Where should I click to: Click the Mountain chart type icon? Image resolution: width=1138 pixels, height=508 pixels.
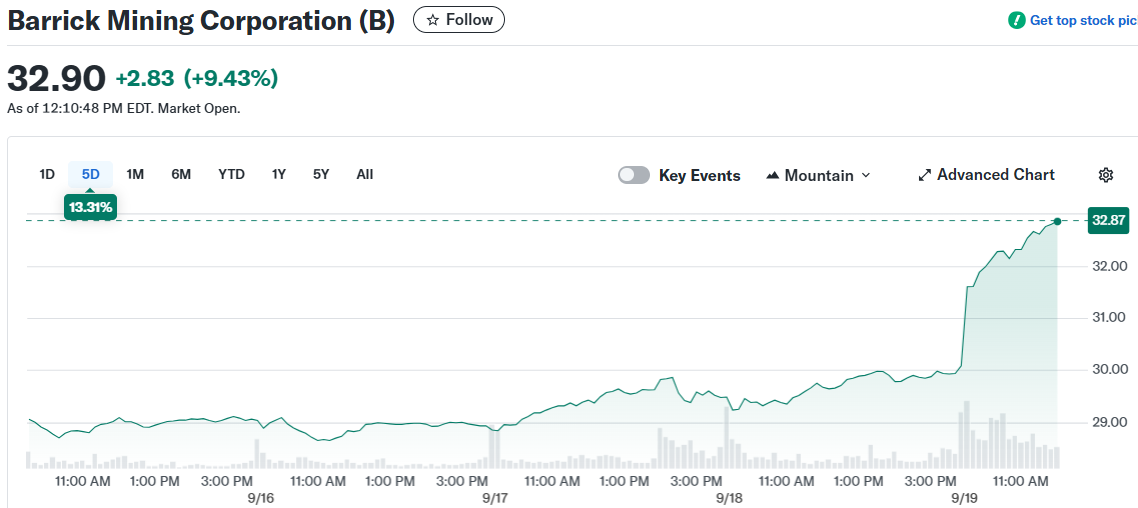coord(773,175)
